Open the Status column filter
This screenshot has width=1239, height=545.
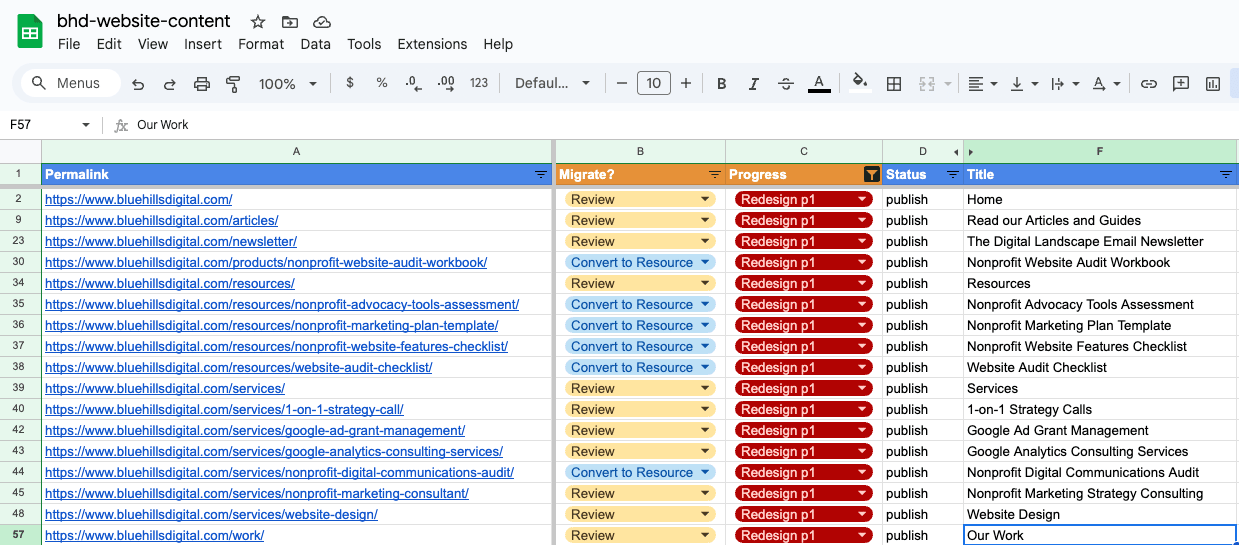point(951,174)
